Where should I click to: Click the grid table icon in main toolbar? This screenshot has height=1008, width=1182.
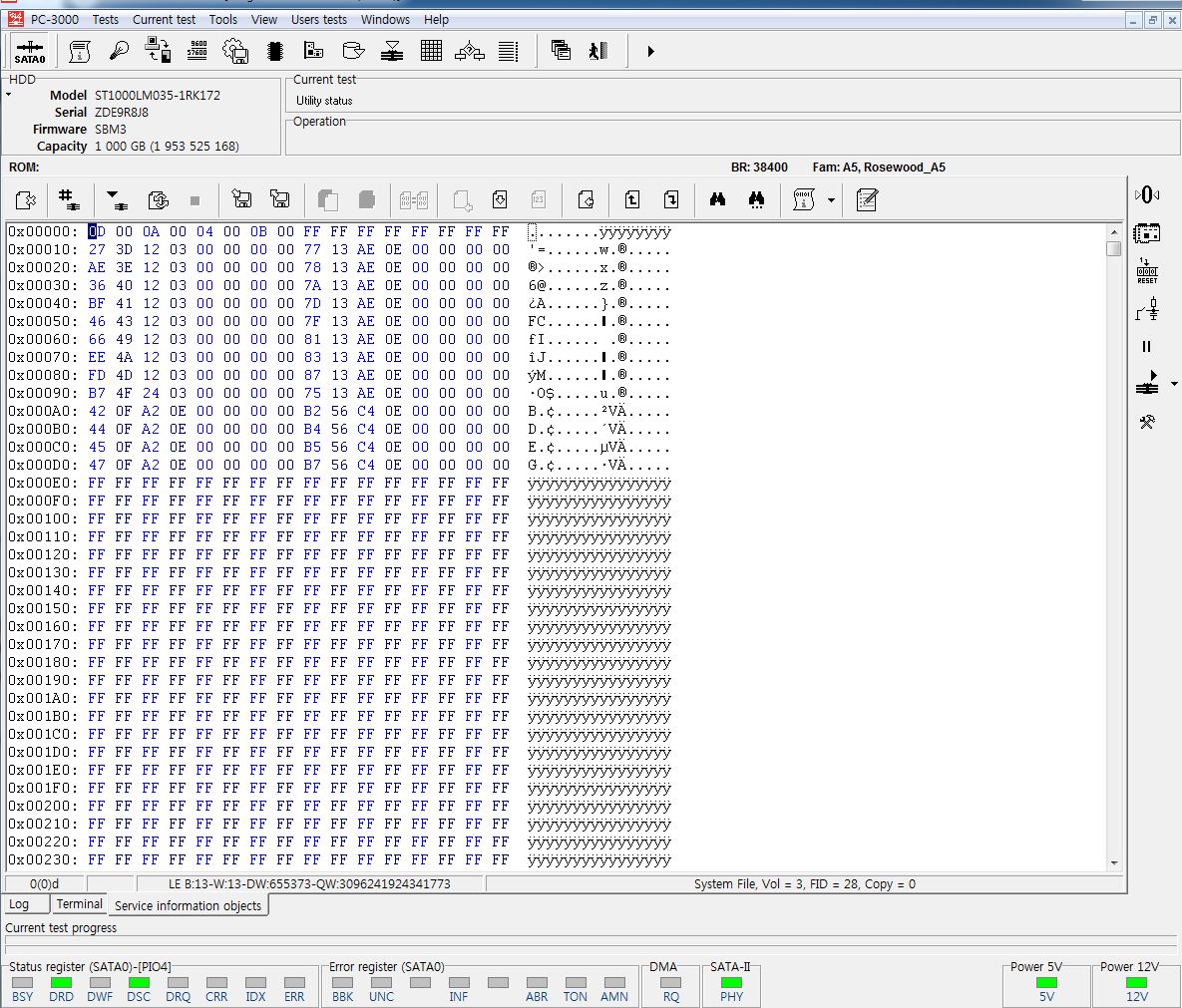431,50
